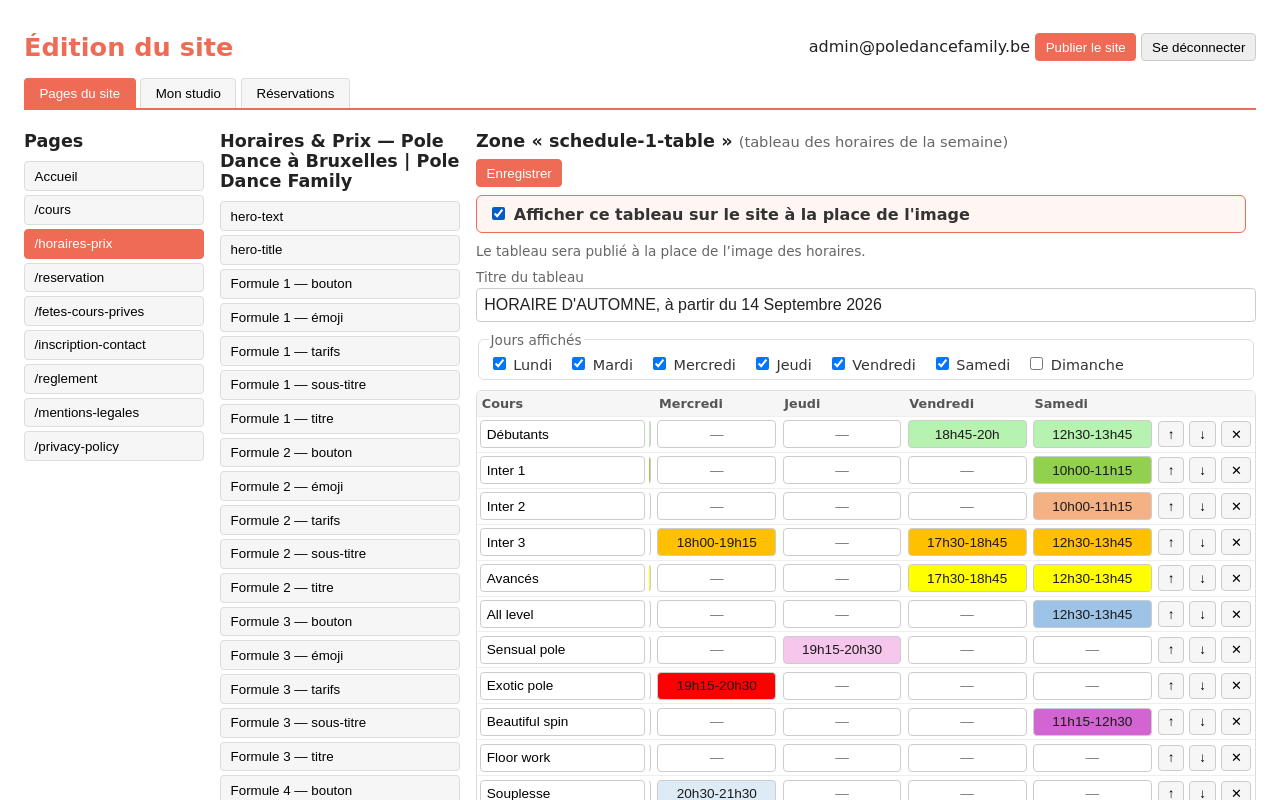Move the Inter 1 row down
The width and height of the screenshot is (1280, 800).
1202,470
